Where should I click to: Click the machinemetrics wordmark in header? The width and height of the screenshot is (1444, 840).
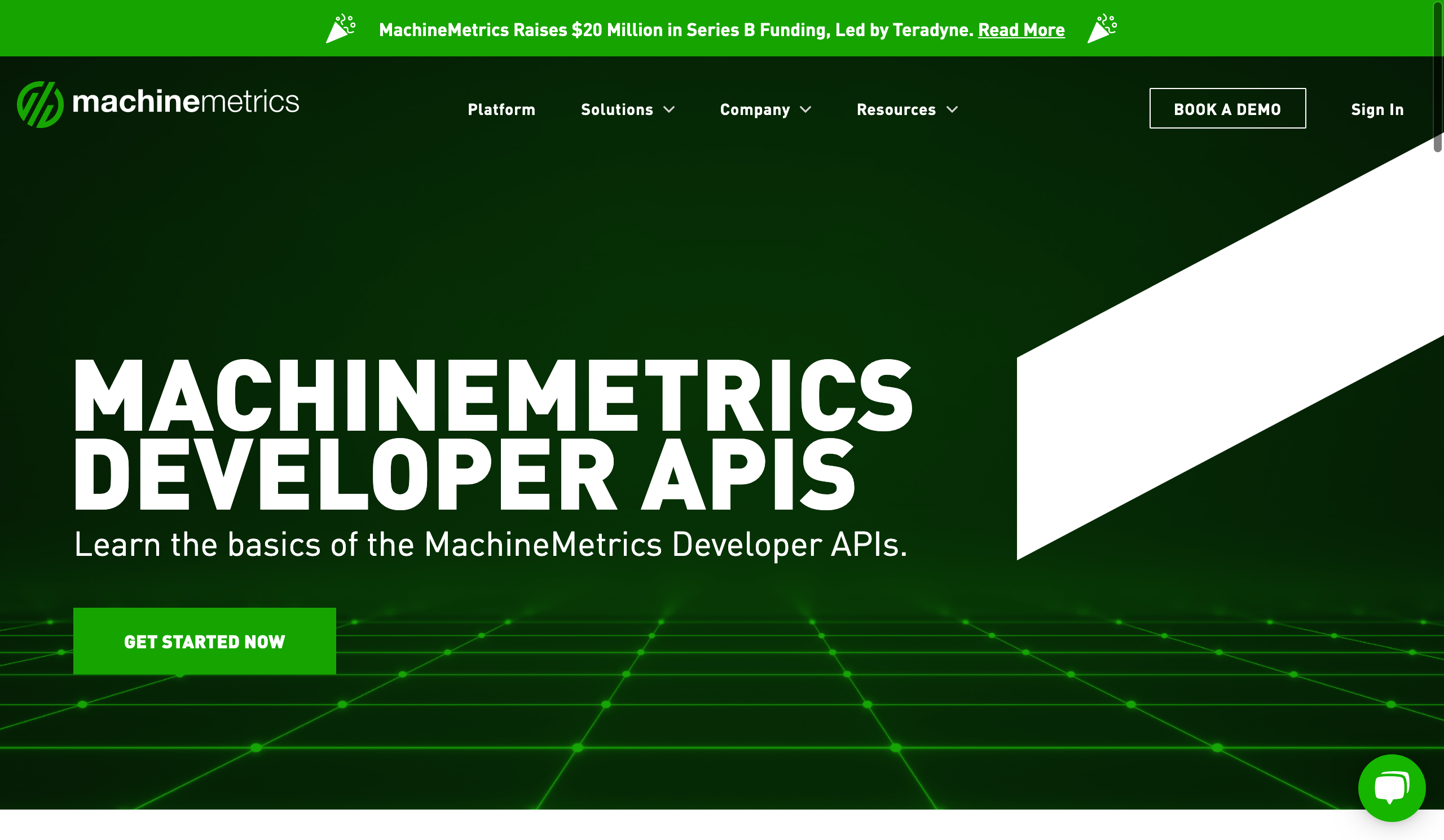click(186, 102)
